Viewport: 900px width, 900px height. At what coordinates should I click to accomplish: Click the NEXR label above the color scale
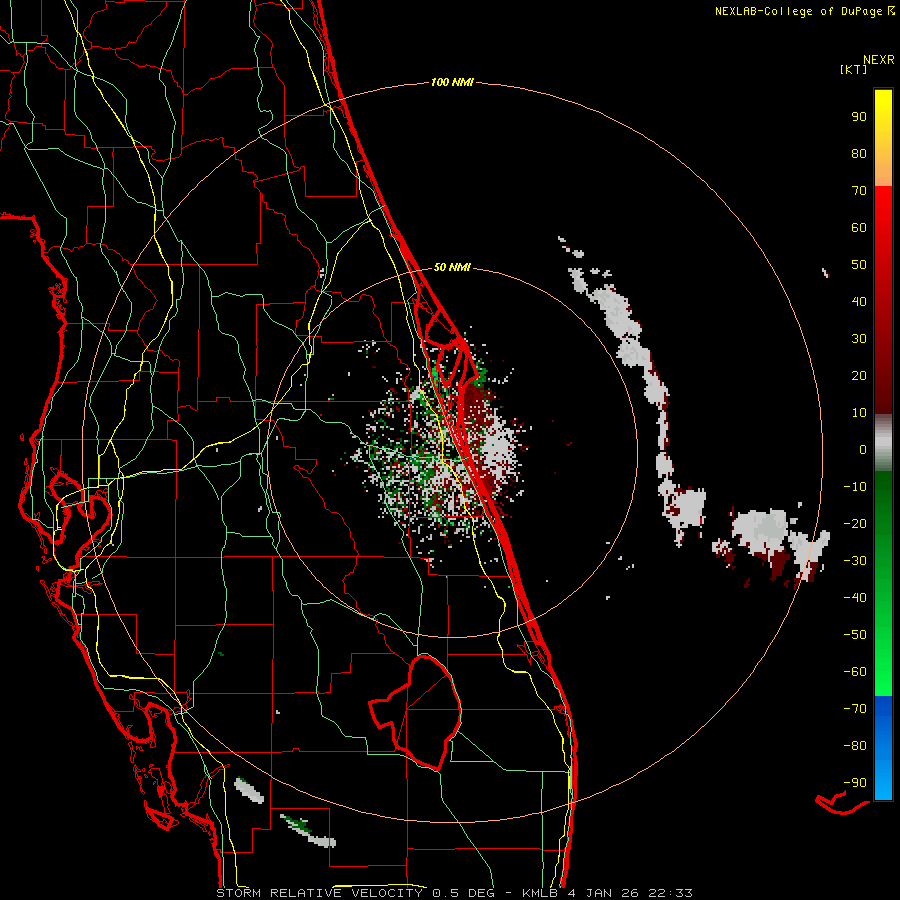coord(878,60)
